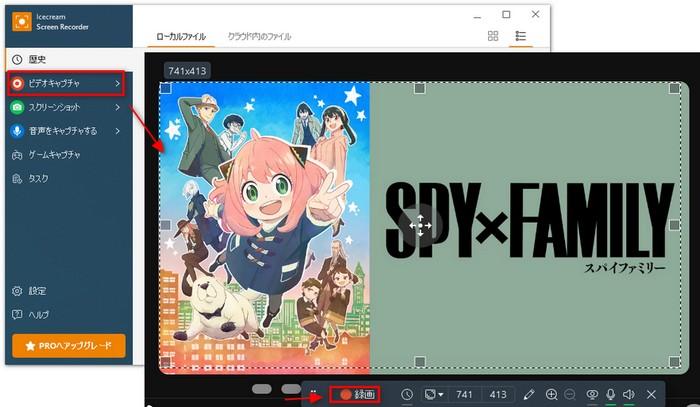Toggle the system sound speaker icon

pyautogui.click(x=629, y=395)
